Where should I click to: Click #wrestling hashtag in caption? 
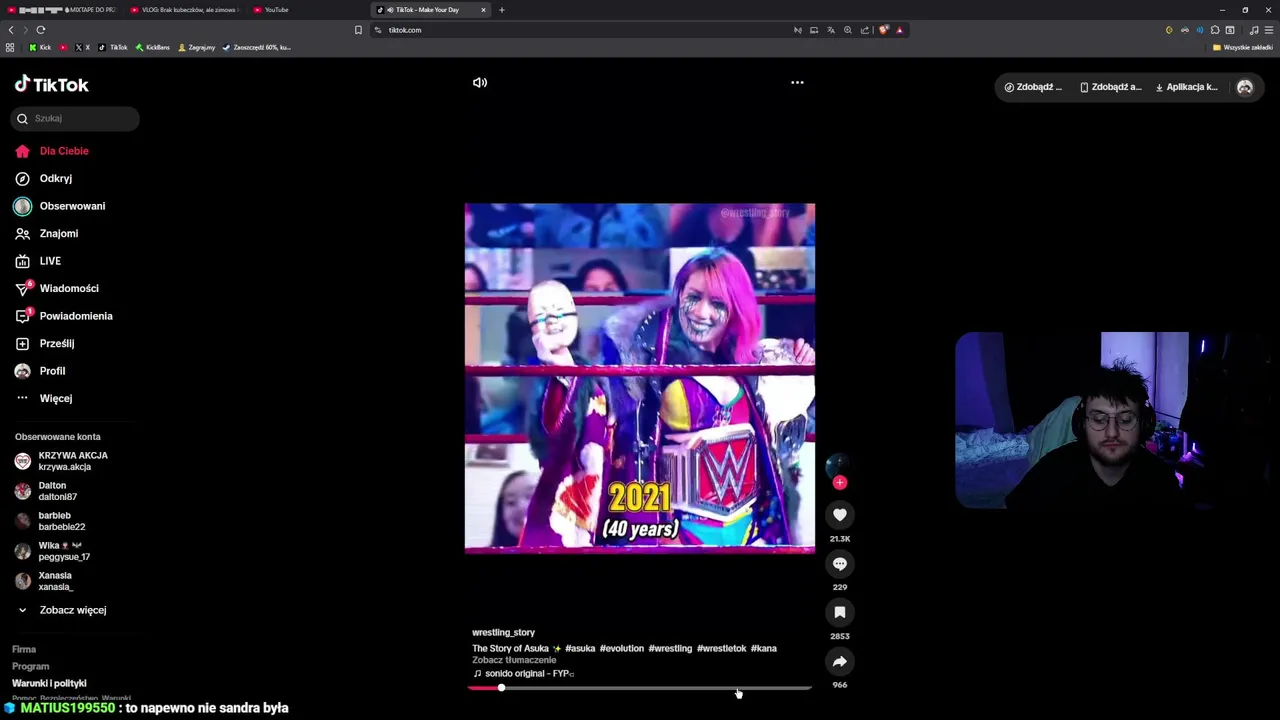(x=670, y=648)
